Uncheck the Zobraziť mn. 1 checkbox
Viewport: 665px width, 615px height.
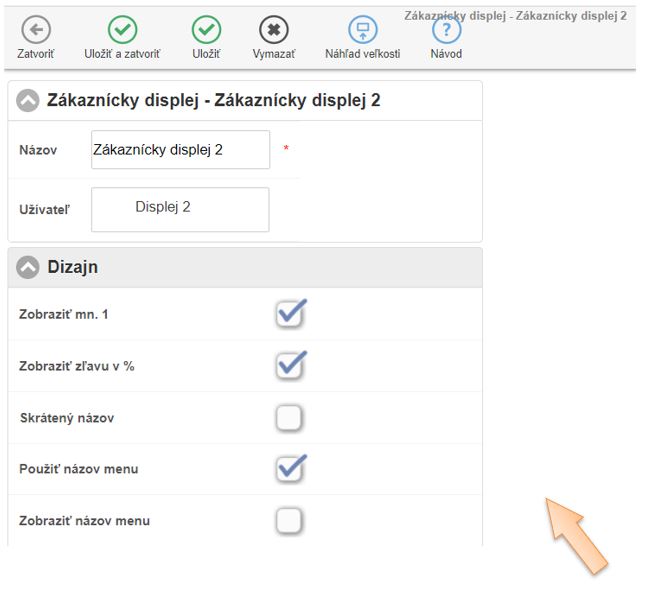tap(289, 314)
